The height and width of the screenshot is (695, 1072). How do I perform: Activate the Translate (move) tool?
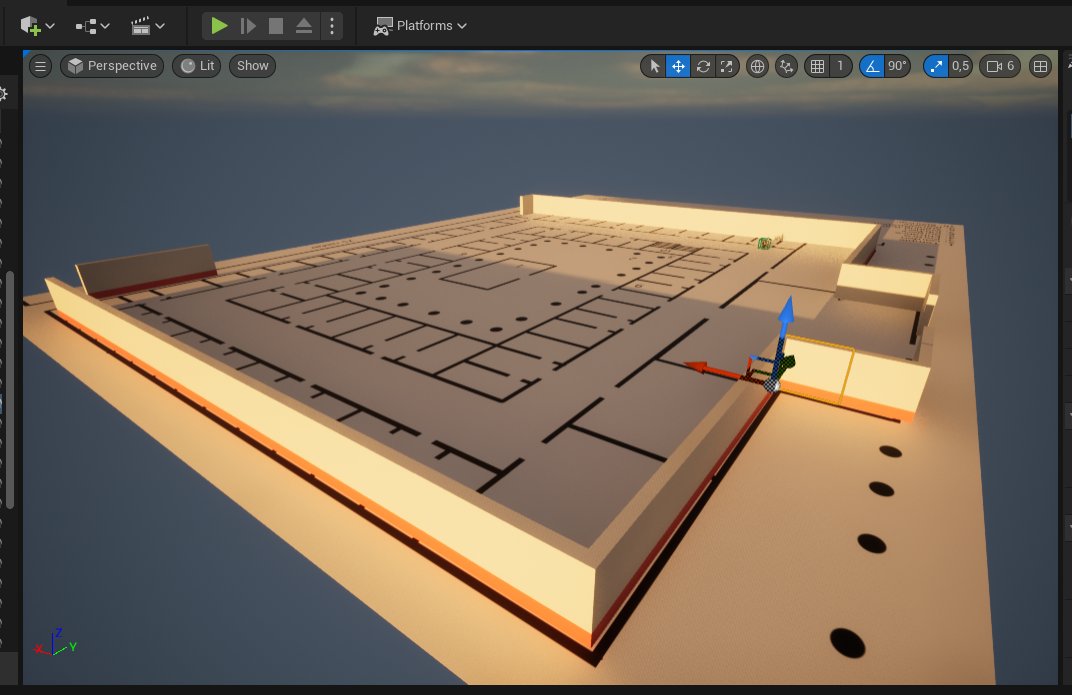tap(678, 66)
